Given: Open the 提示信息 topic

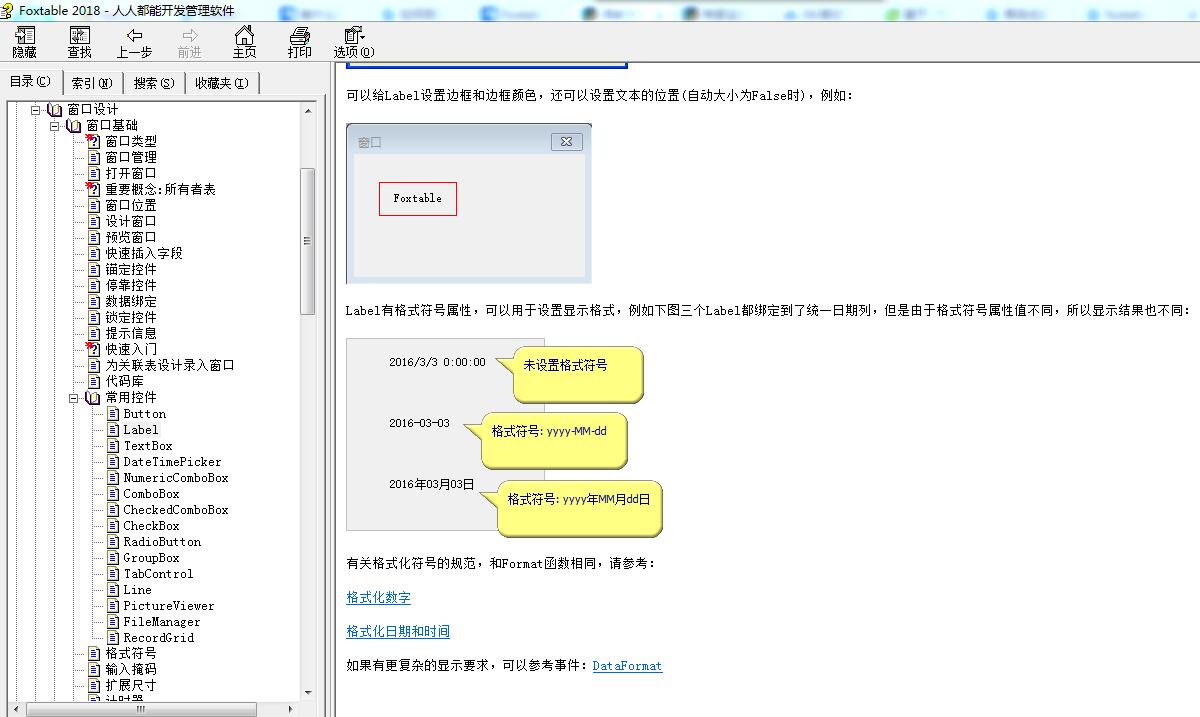Looking at the screenshot, I should [131, 333].
